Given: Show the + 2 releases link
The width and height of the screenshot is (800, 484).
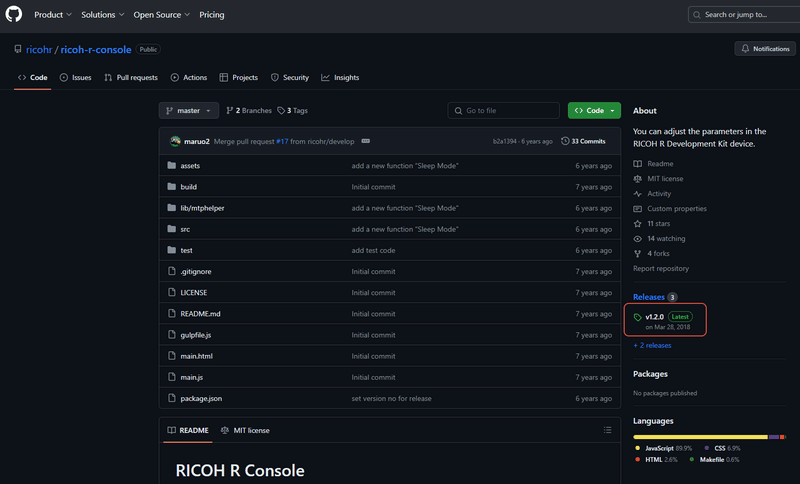Looking at the screenshot, I should coord(653,346).
